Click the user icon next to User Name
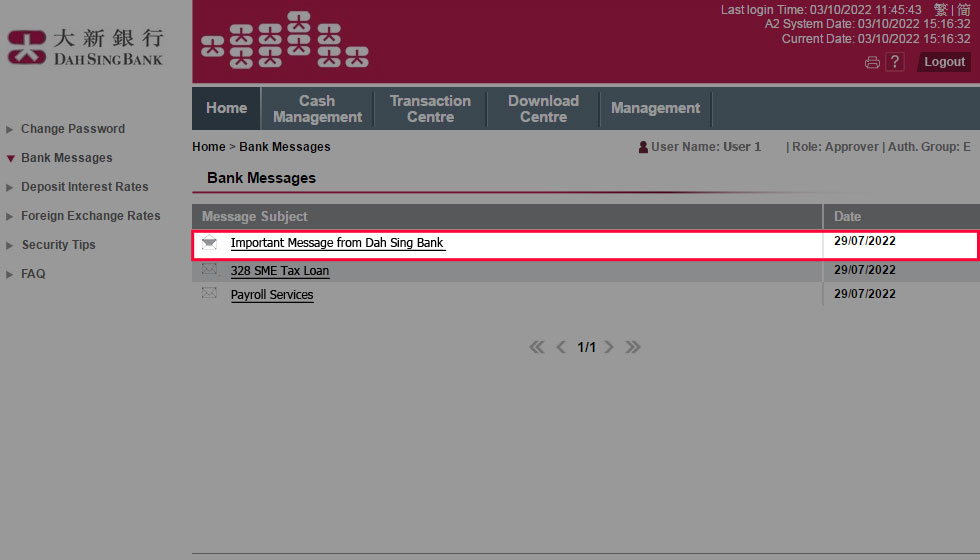980x560 pixels. click(642, 147)
